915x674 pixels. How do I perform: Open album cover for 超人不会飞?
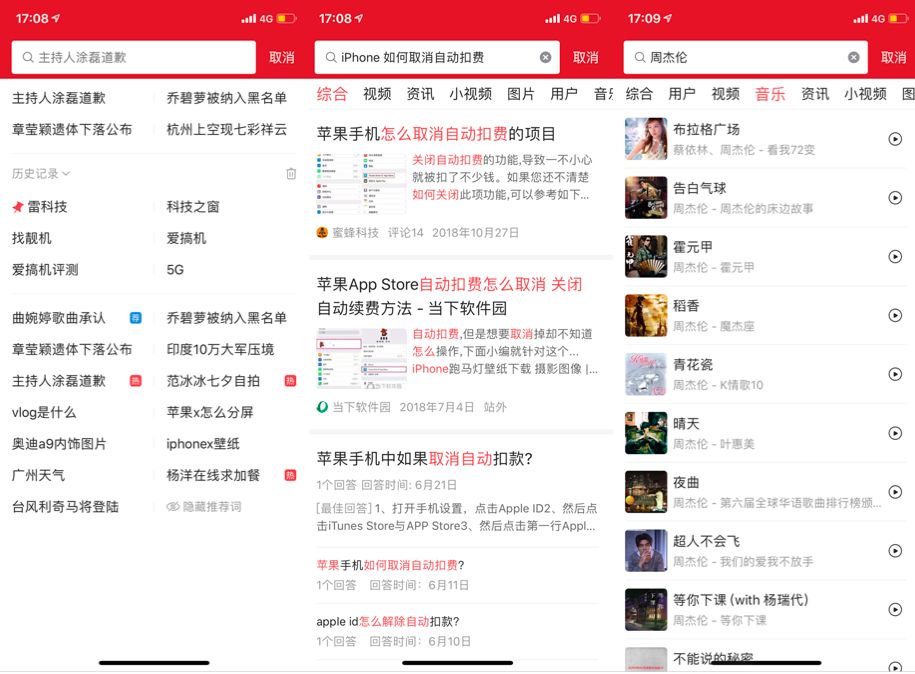(x=645, y=551)
